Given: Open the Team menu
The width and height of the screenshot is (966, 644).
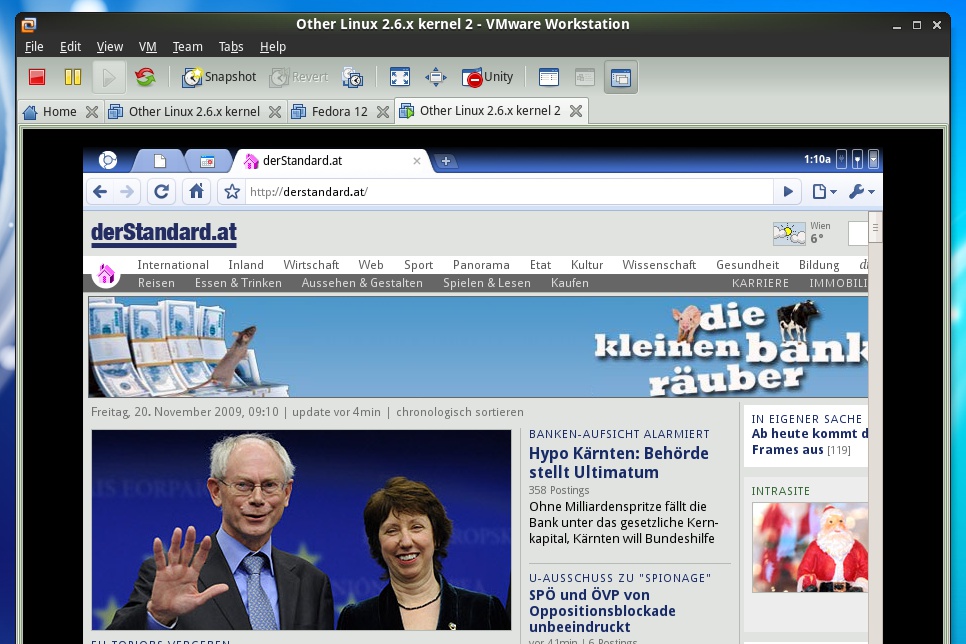Looking at the screenshot, I should pyautogui.click(x=187, y=47).
